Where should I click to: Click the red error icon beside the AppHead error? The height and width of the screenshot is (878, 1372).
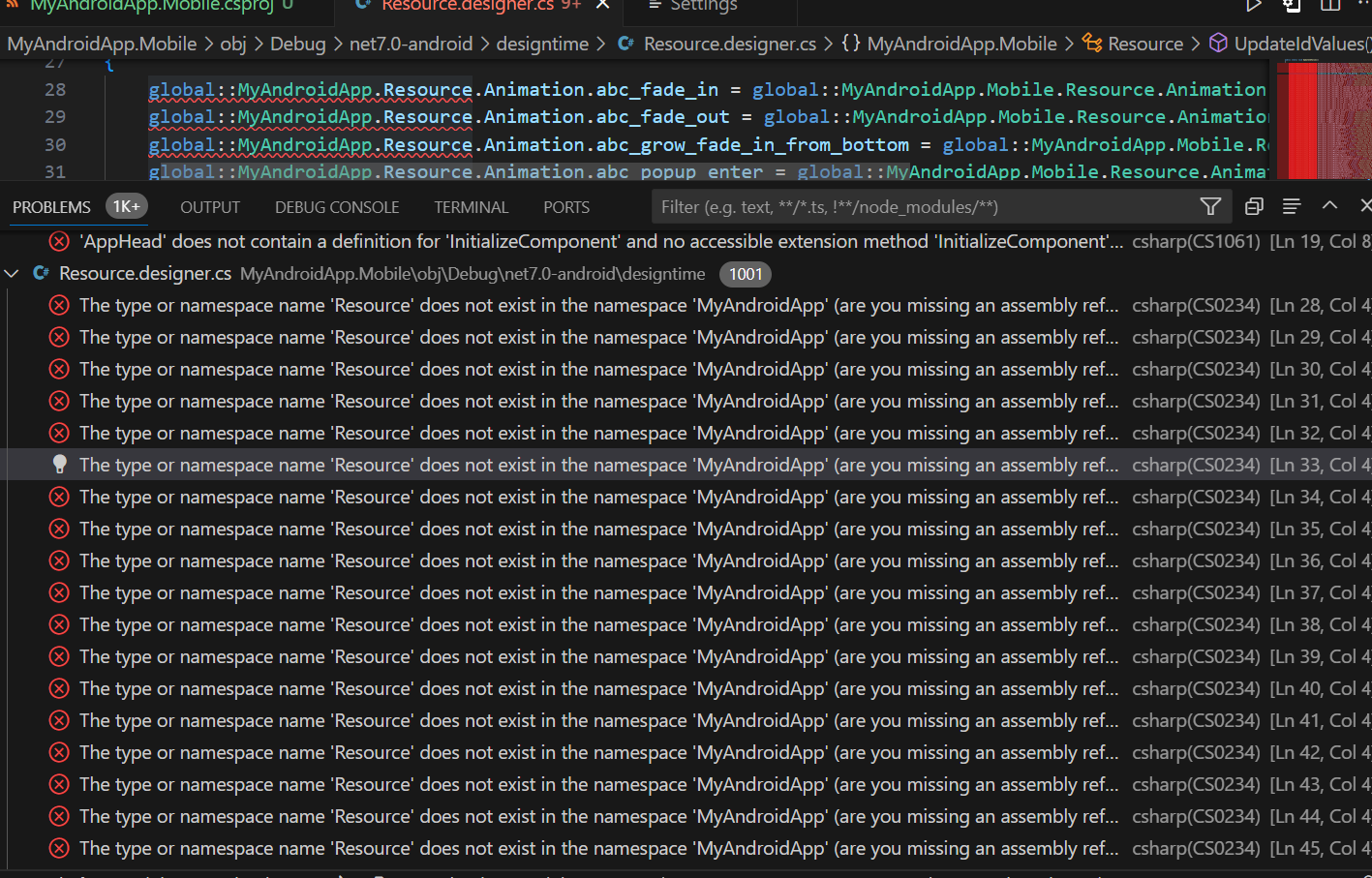[58, 241]
